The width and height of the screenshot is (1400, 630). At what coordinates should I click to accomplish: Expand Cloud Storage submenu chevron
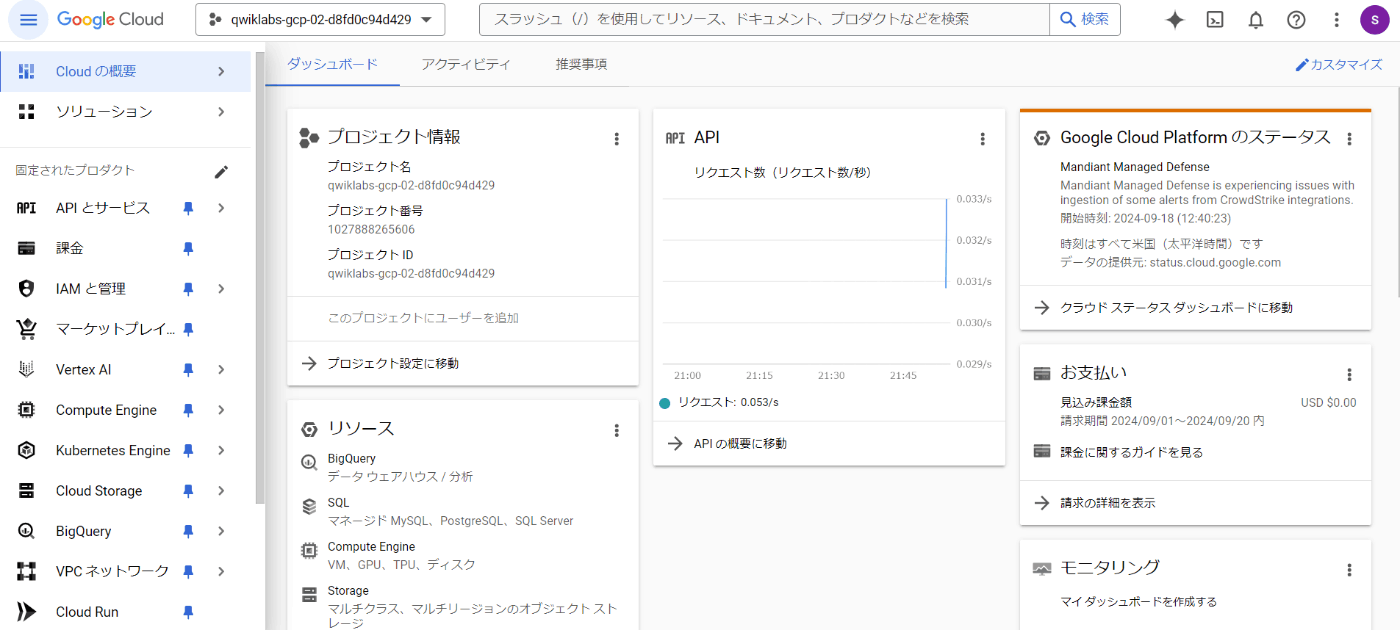[221, 491]
